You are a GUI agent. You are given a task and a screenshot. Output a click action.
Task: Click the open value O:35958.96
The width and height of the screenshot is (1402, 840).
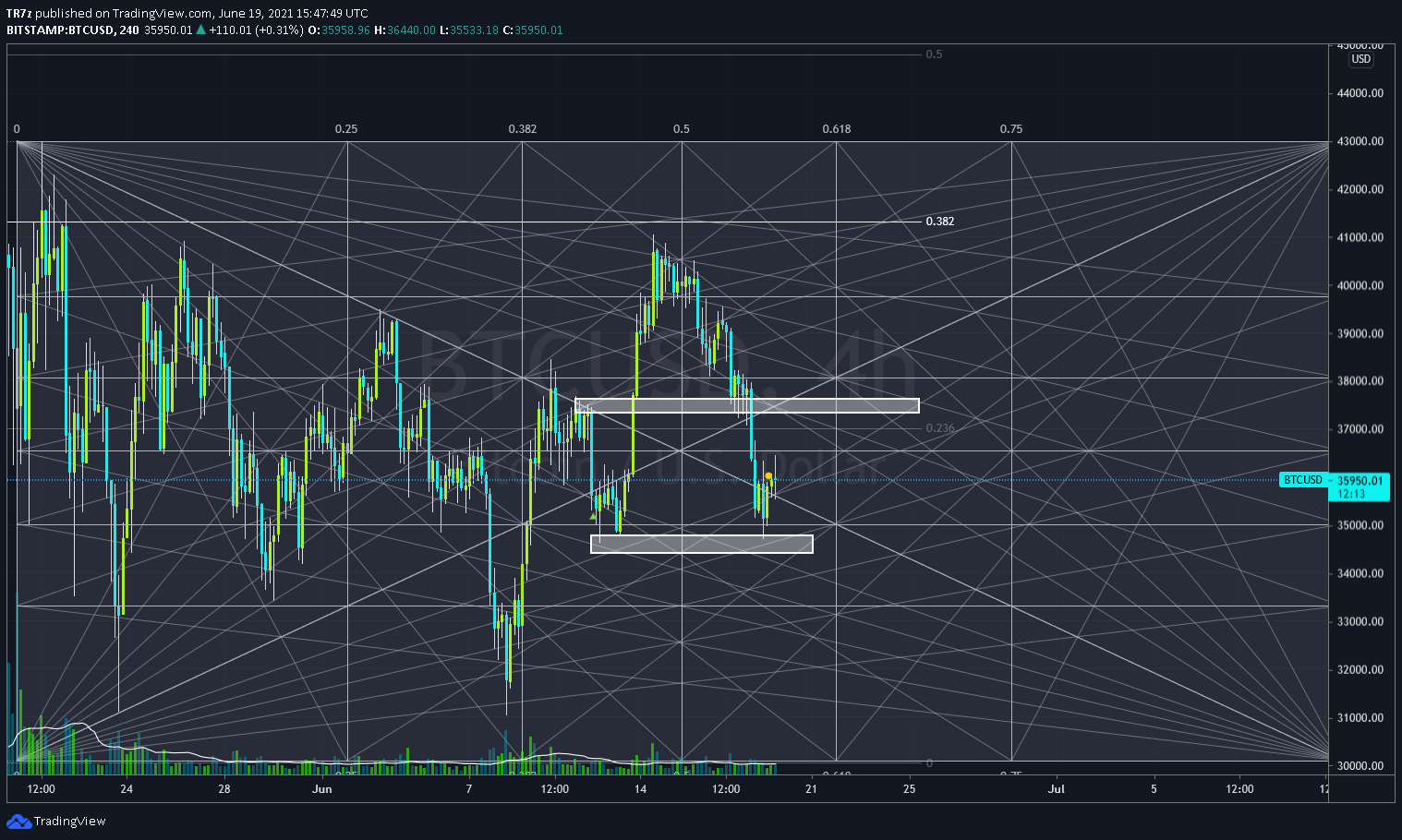click(x=339, y=30)
